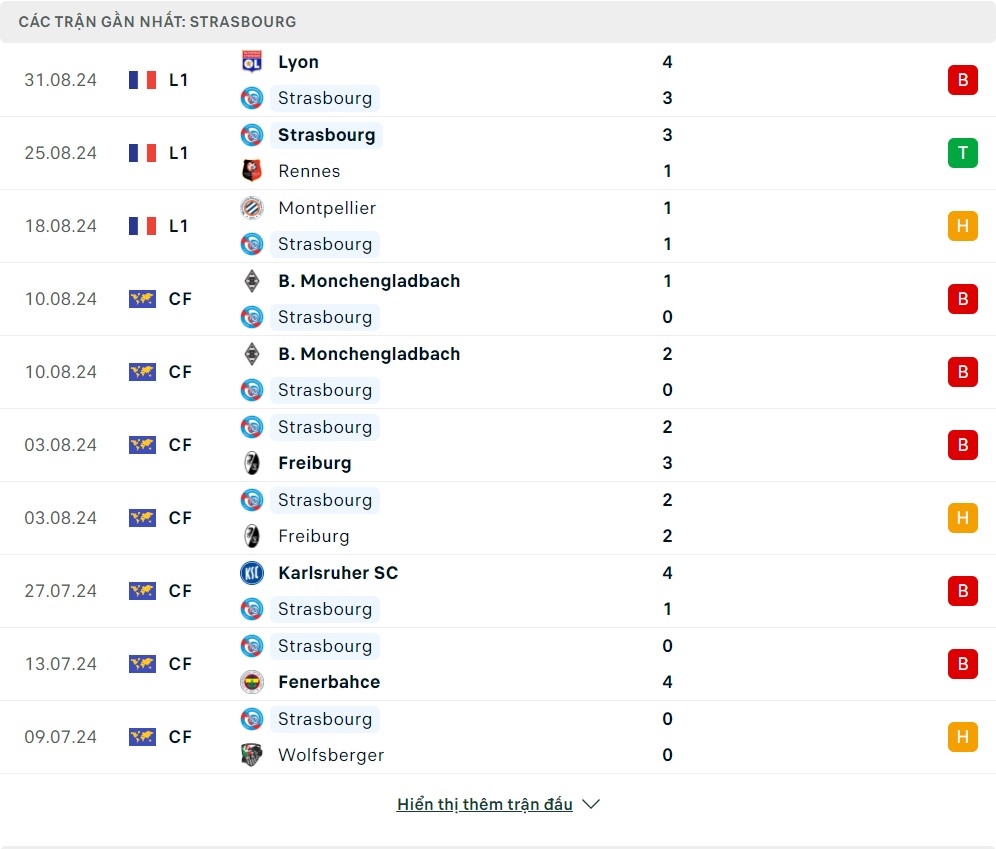
Task: Expand more matches with the chevron arrow
Action: pyautogui.click(x=591, y=804)
